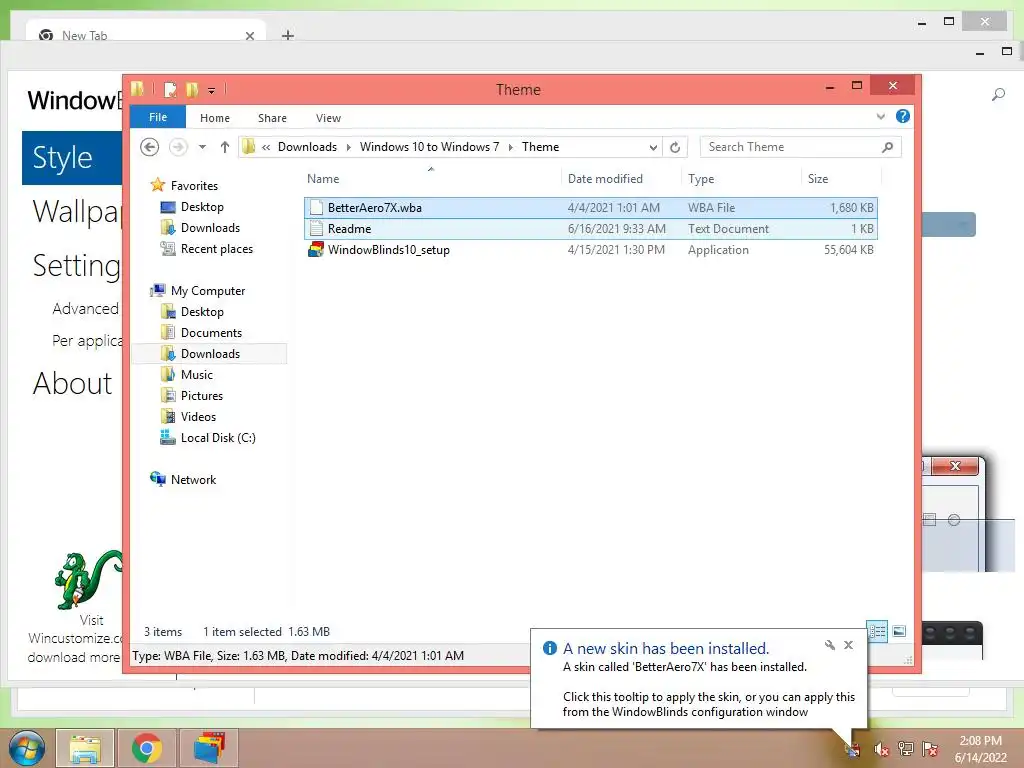
Task: Click the network tray icon
Action: tap(906, 749)
